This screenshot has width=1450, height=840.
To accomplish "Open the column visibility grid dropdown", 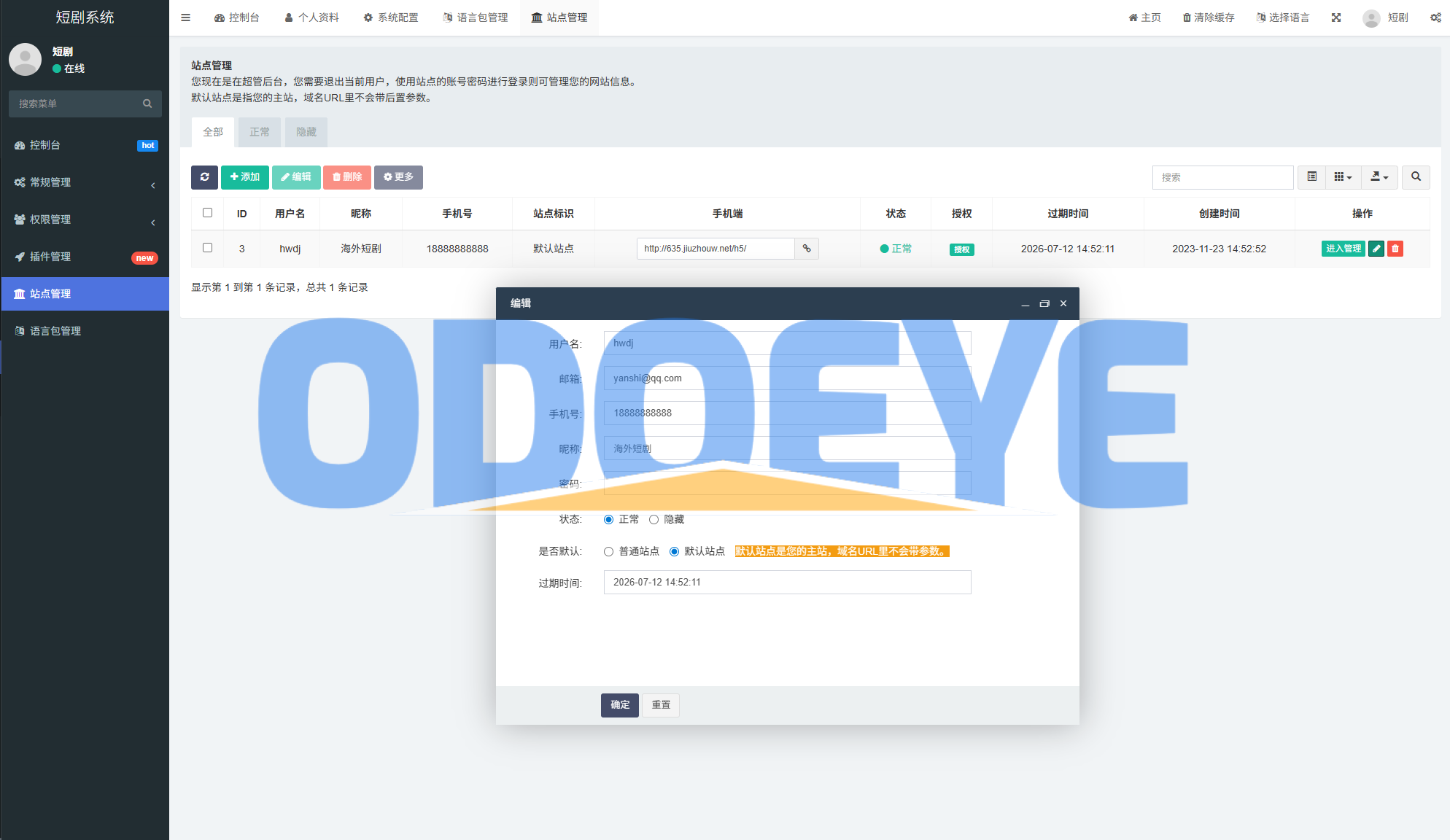I will click(1343, 177).
